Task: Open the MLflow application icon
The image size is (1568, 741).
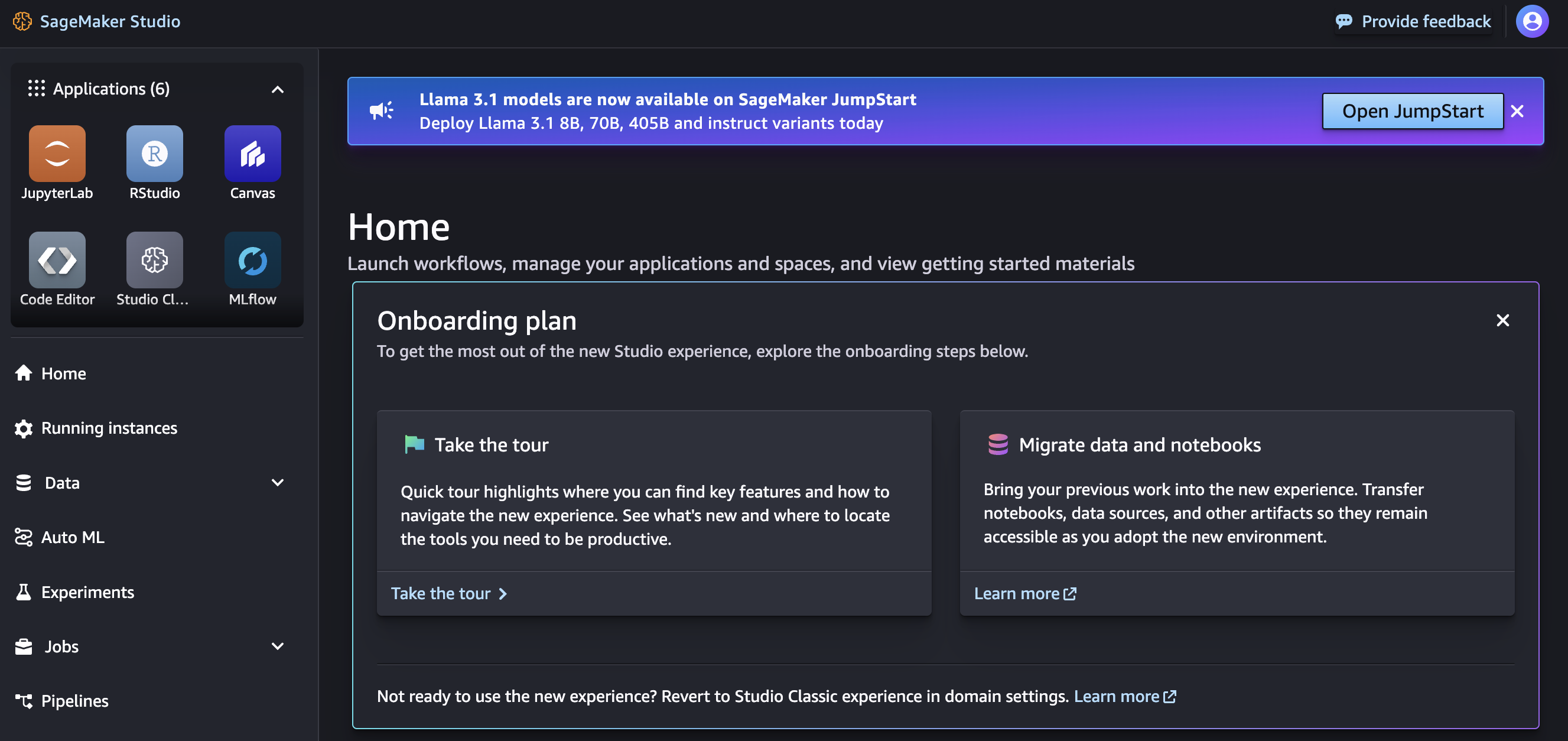Action: click(252, 260)
